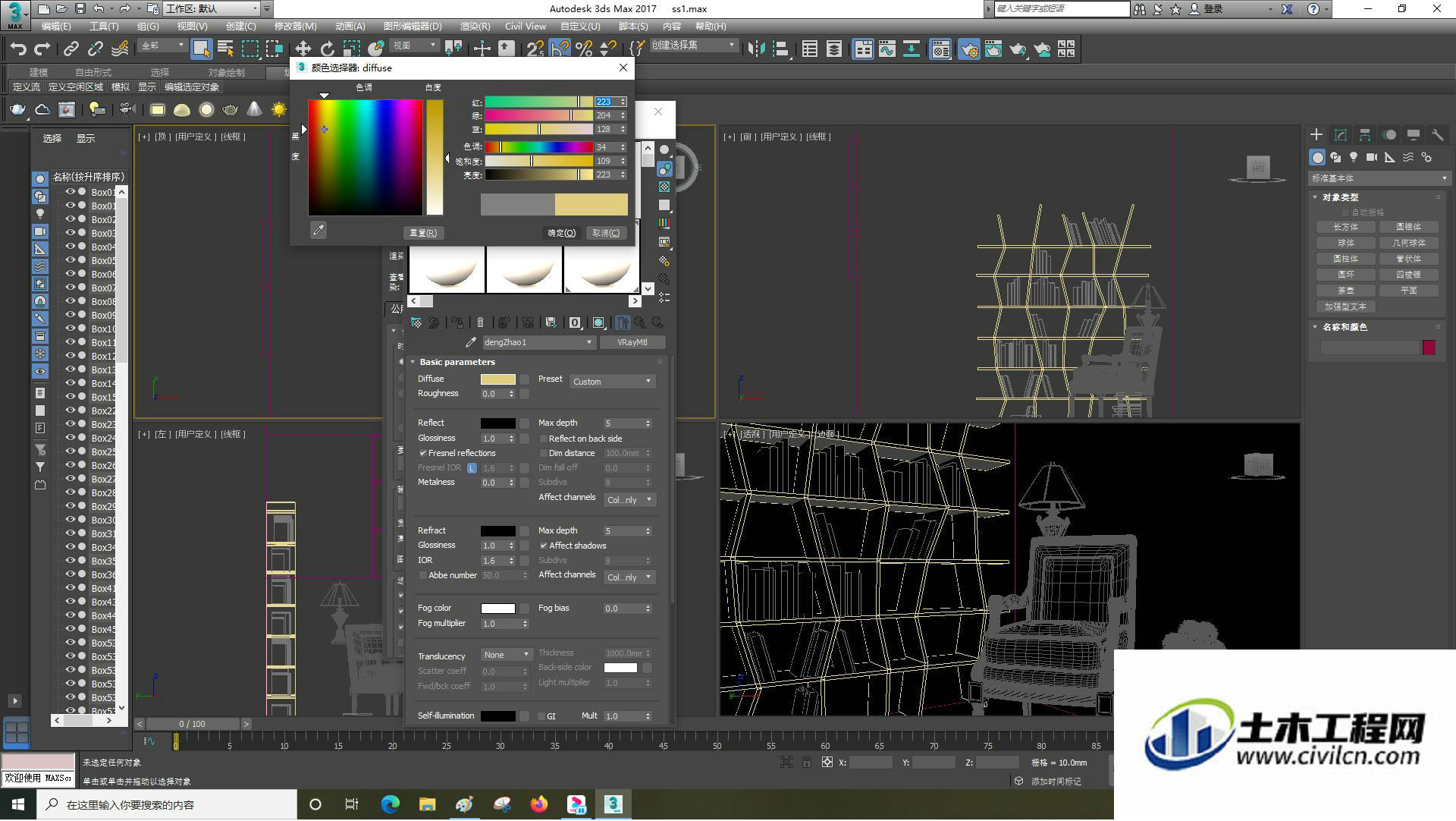This screenshot has height=821, width=1456.
Task: Click Windows search box on taskbar
Action: (167, 804)
